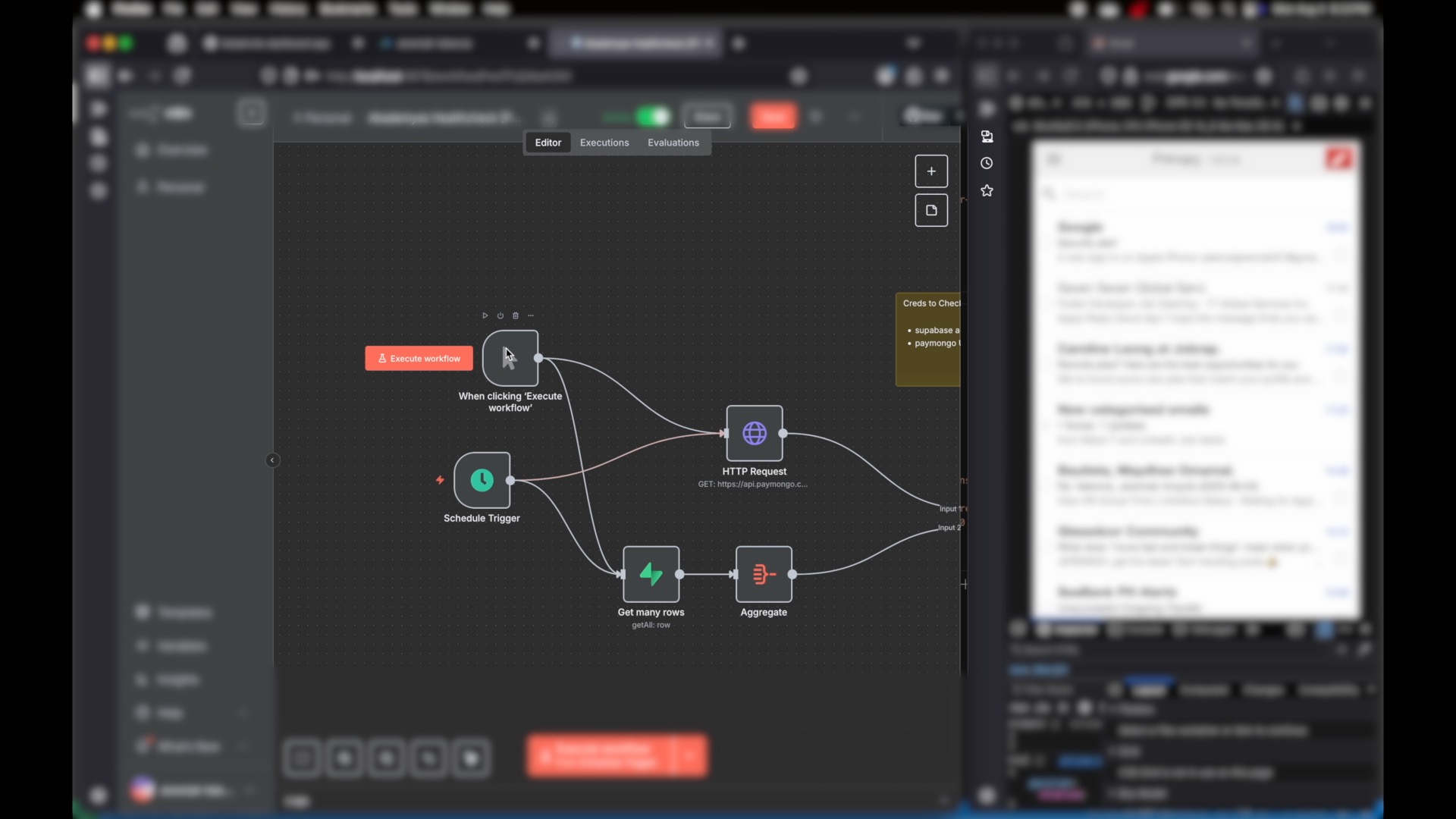Click the clock history icon in right sidebar
1456x819 pixels.
pyautogui.click(x=987, y=163)
